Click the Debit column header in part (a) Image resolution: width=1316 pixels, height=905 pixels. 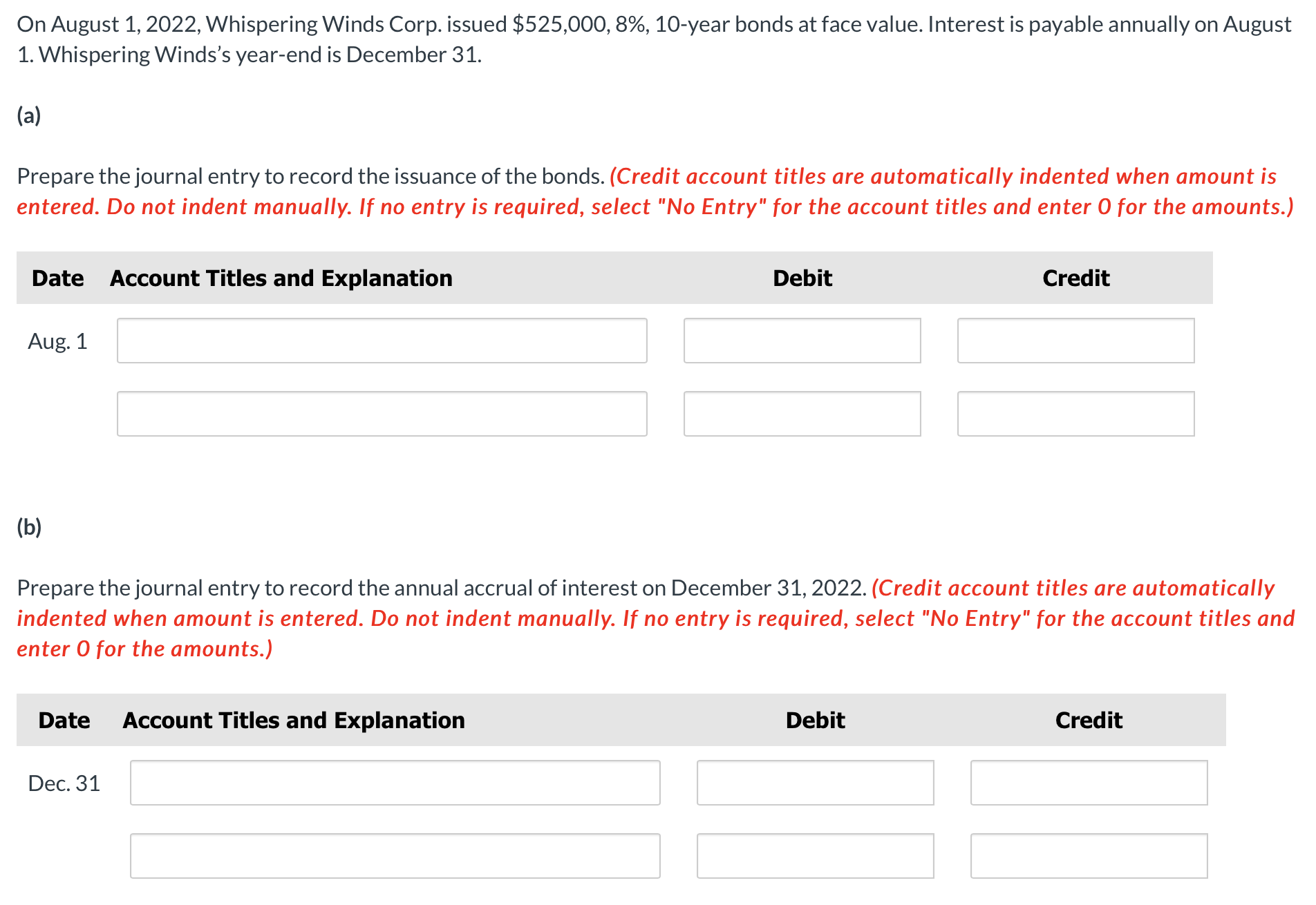(802, 278)
